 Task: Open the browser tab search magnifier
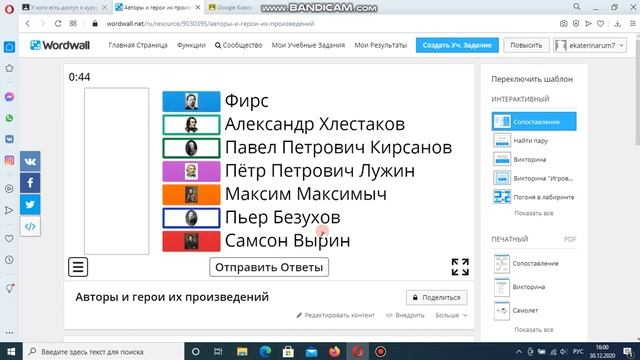point(577,7)
